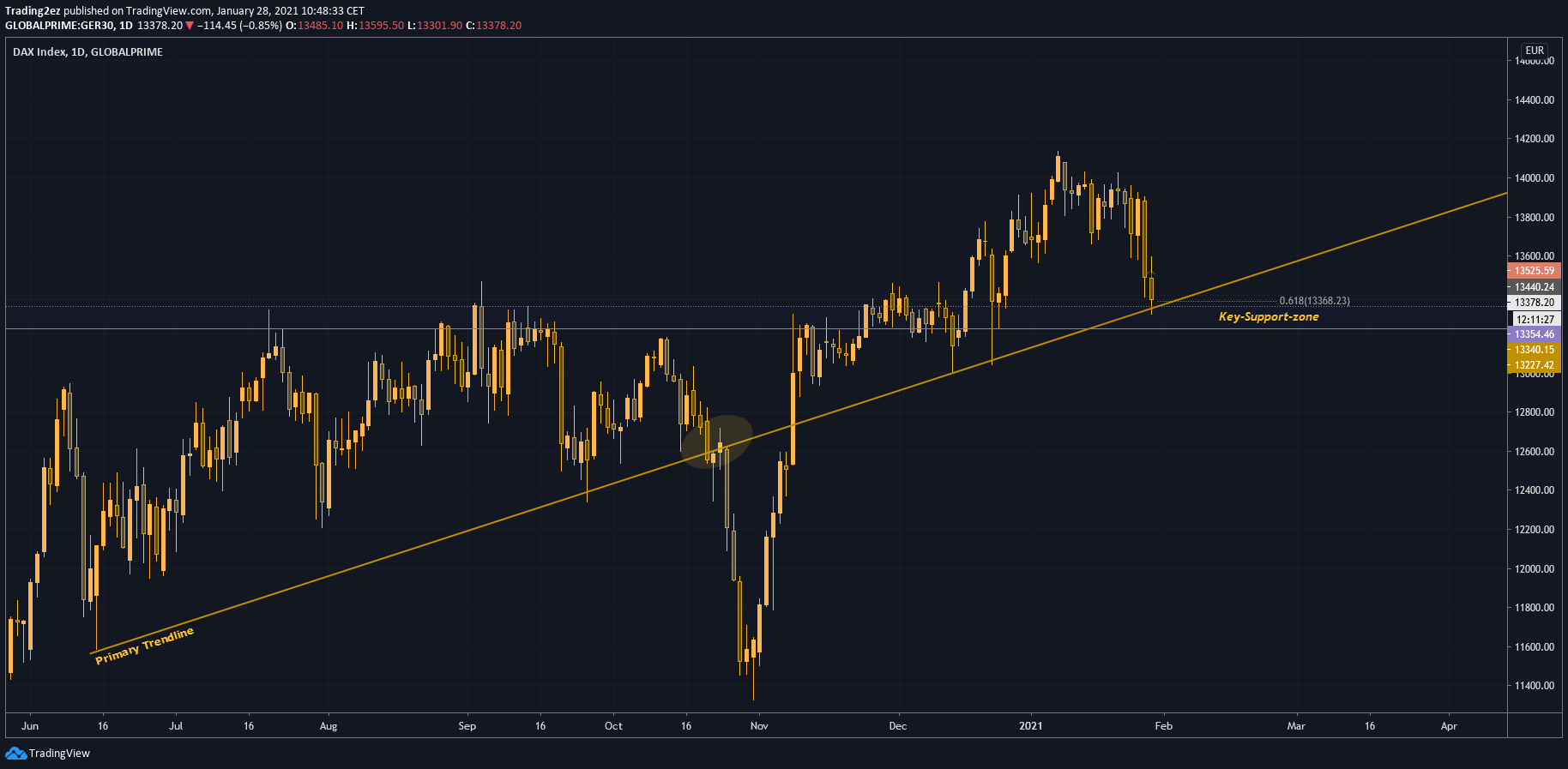
Task: Click the 'Primary Trendline' label
Action: pos(144,646)
